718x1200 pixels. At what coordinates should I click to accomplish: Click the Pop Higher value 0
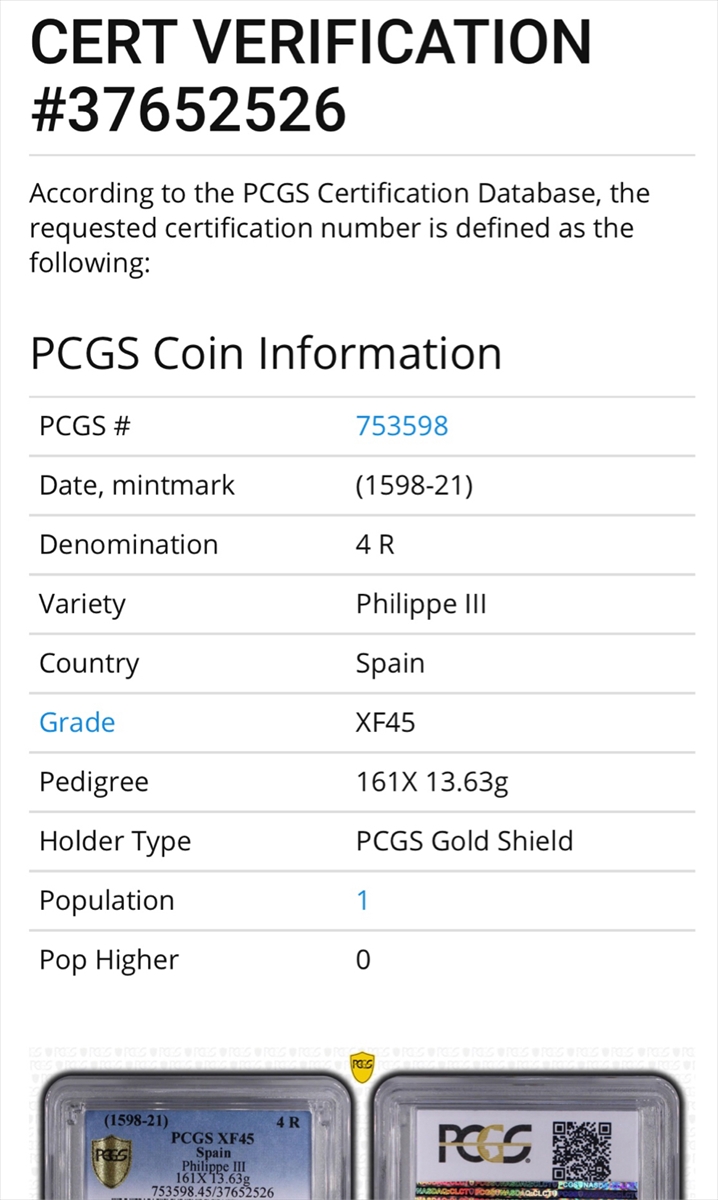pyautogui.click(x=363, y=960)
